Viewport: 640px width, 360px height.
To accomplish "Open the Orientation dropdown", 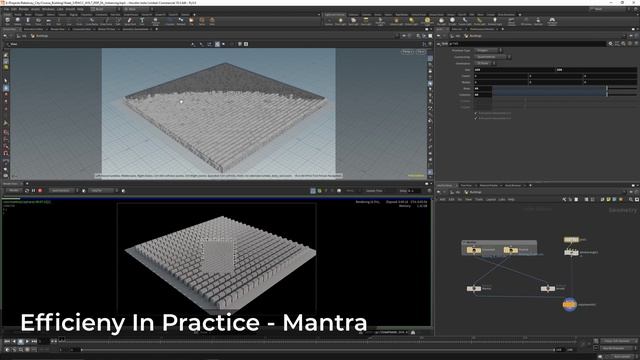I will tap(485, 63).
